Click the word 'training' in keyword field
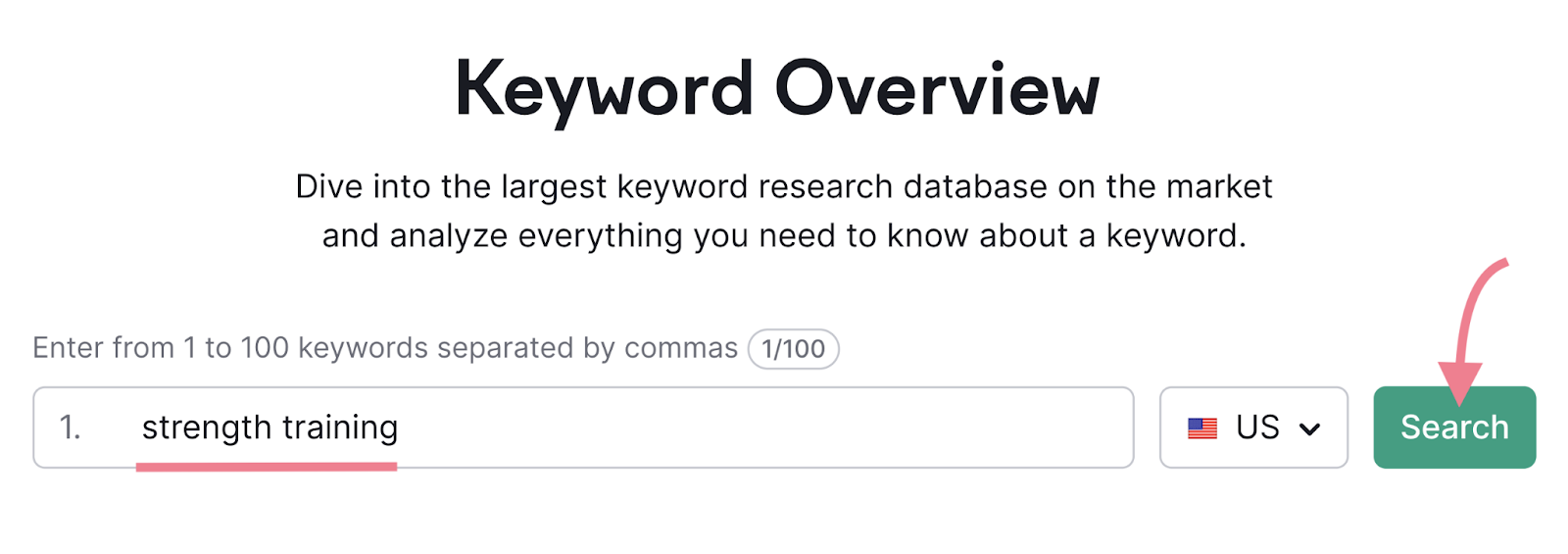The height and width of the screenshot is (554, 1568). (340, 428)
